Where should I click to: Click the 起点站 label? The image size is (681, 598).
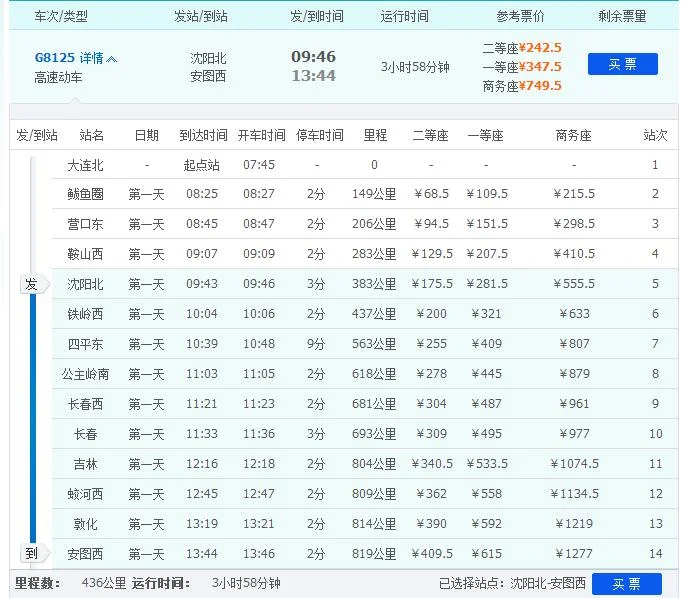tap(202, 165)
